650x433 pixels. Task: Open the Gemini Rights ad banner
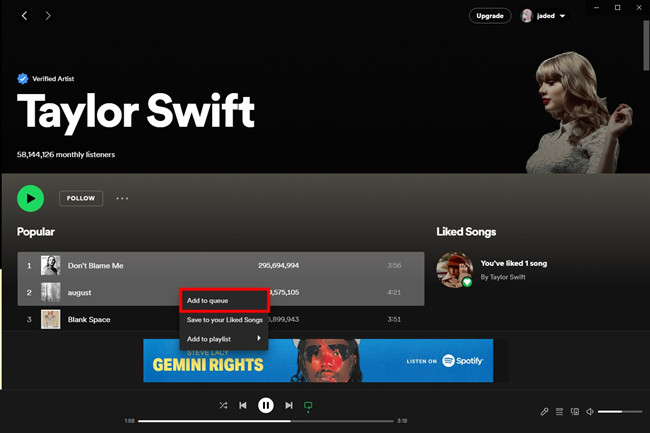click(318, 360)
